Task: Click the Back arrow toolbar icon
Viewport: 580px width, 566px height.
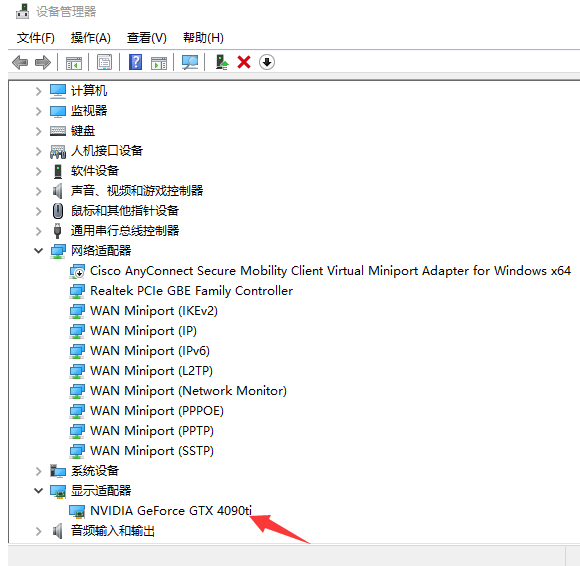Action: pyautogui.click(x=20, y=62)
